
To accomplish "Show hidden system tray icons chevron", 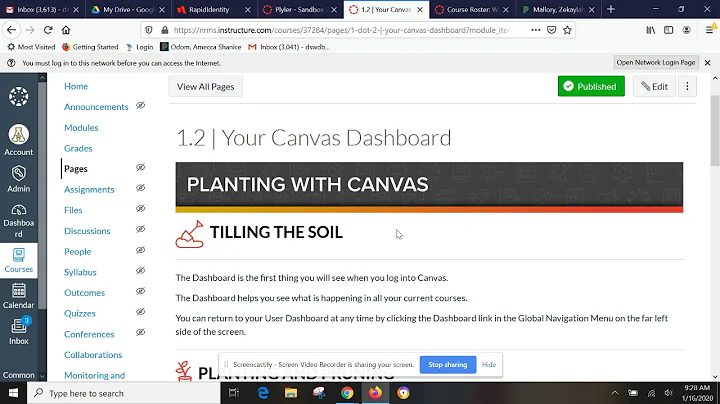I will pyautogui.click(x=615, y=393).
